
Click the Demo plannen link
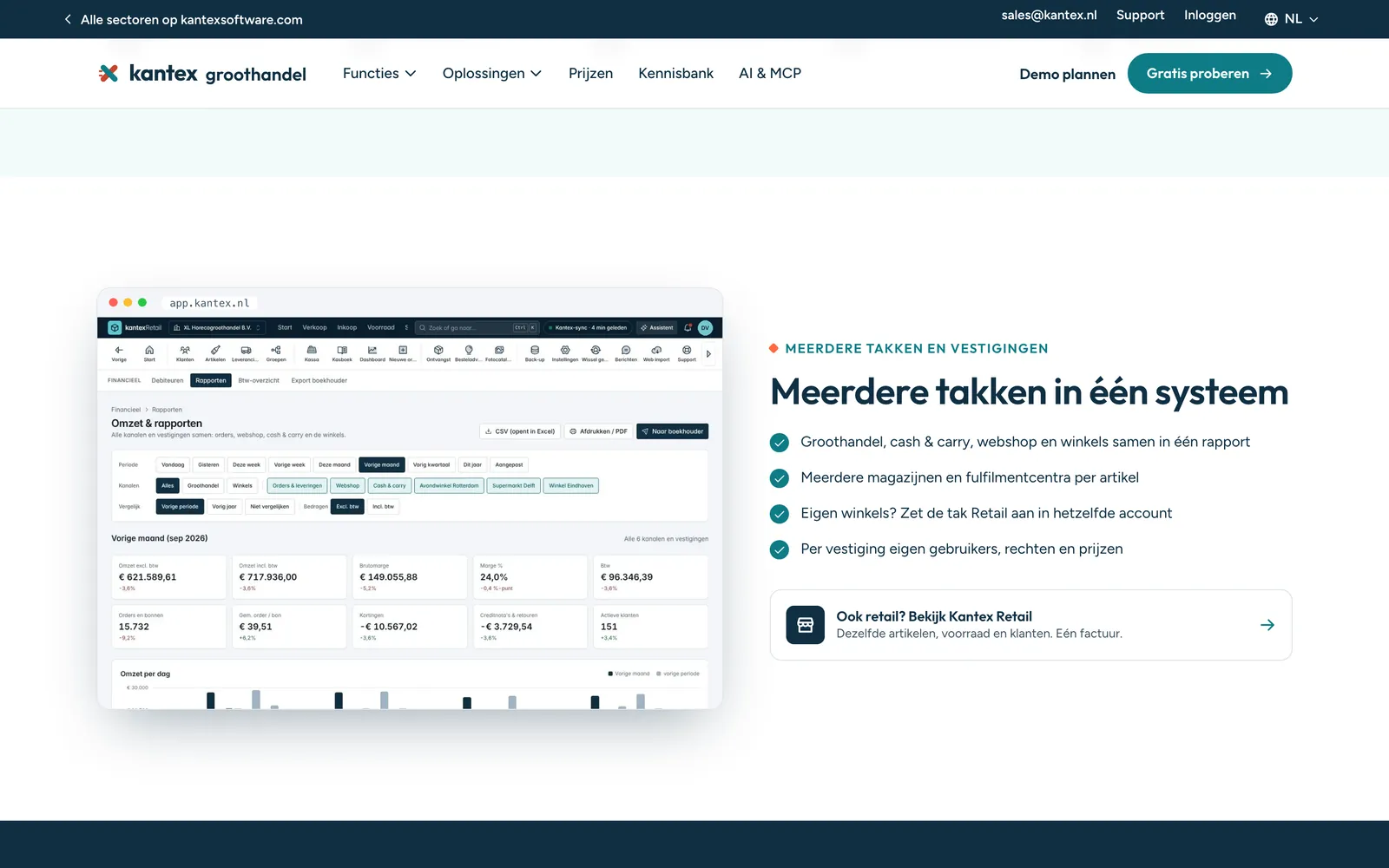(x=1067, y=74)
